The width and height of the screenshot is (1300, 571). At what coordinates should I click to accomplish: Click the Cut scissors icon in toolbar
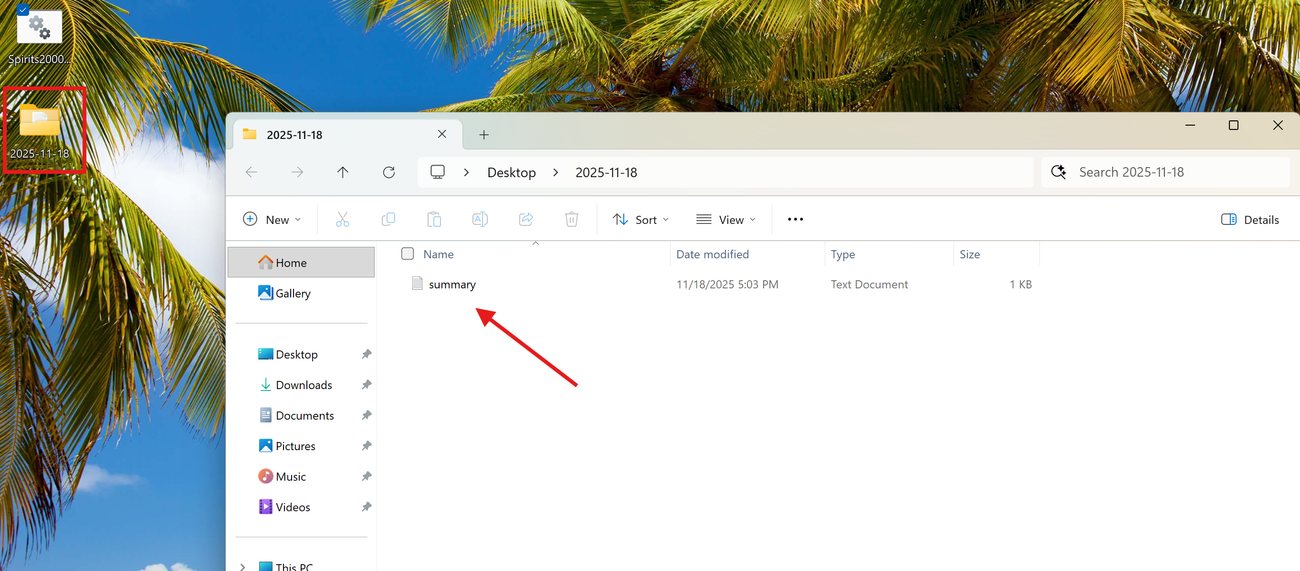tap(342, 219)
